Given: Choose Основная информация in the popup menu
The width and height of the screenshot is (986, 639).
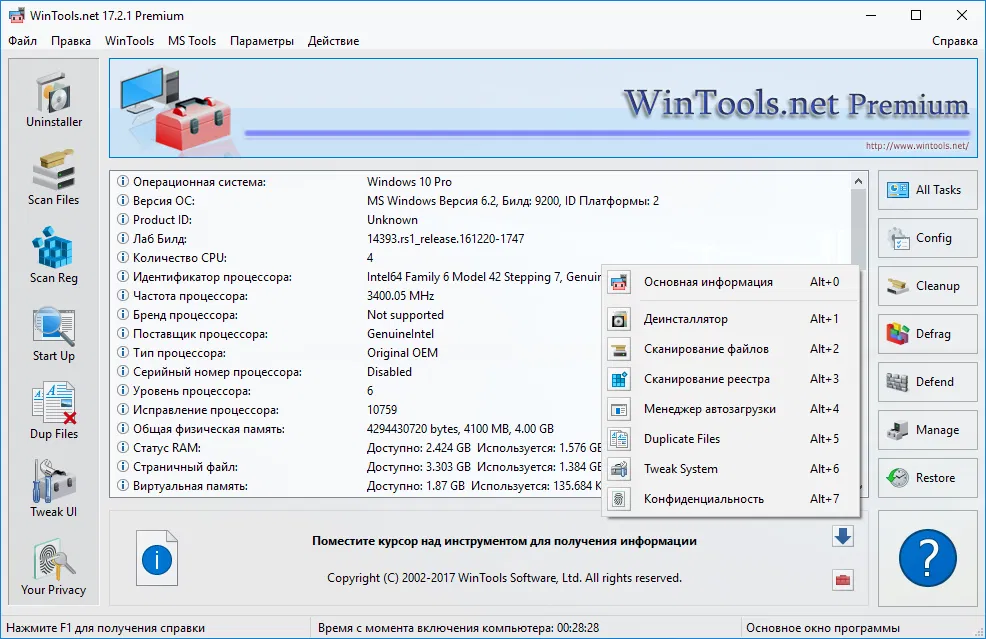Looking at the screenshot, I should [730, 282].
